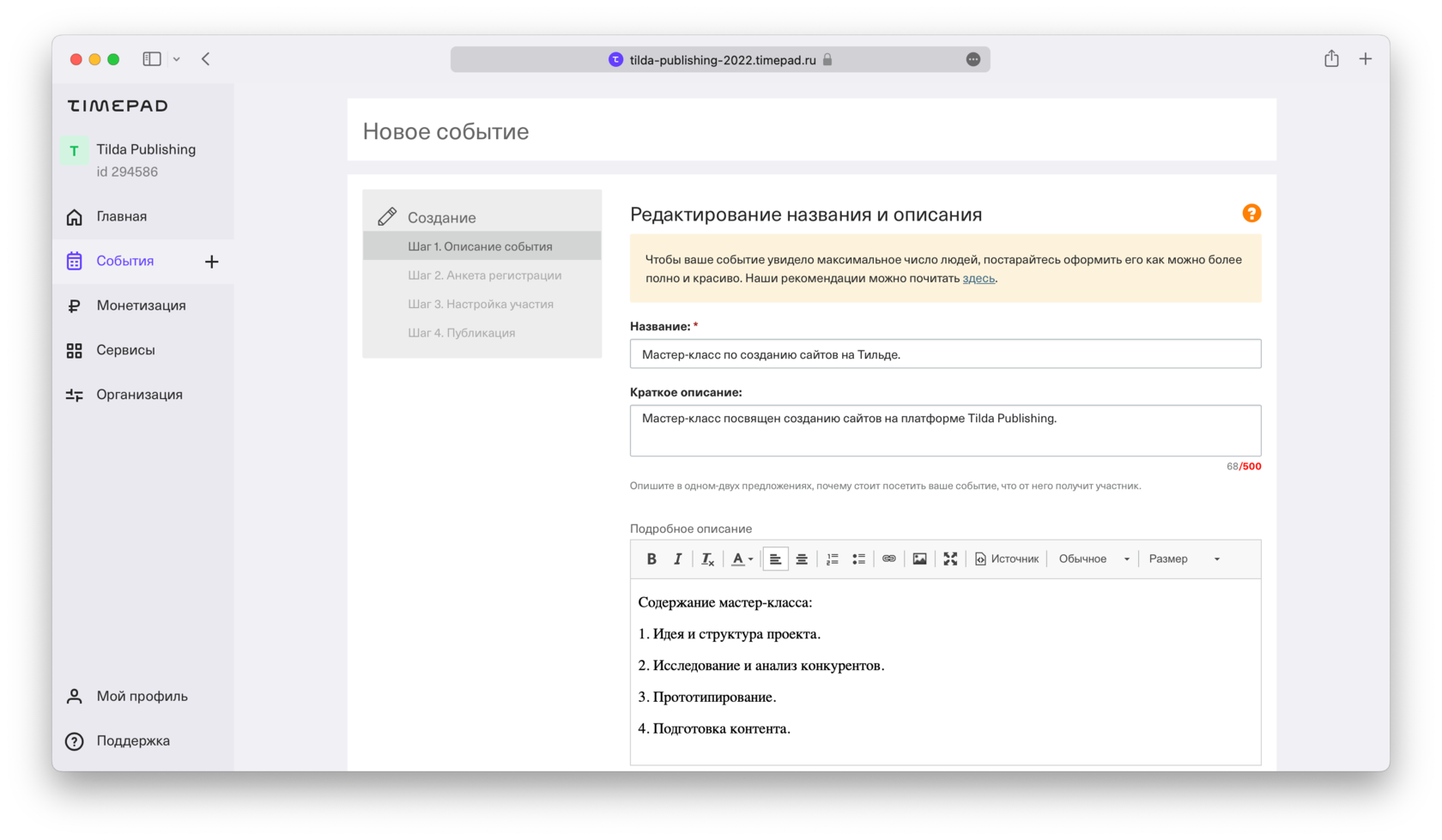The image size is (1442, 840).
Task: Open the Размер font size dropdown
Action: 1184,559
